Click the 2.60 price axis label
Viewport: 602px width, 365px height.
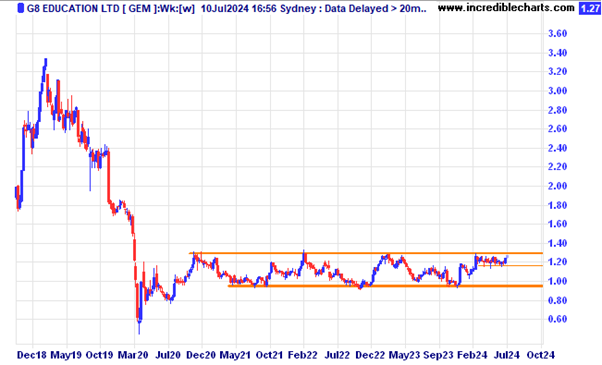[557, 129]
